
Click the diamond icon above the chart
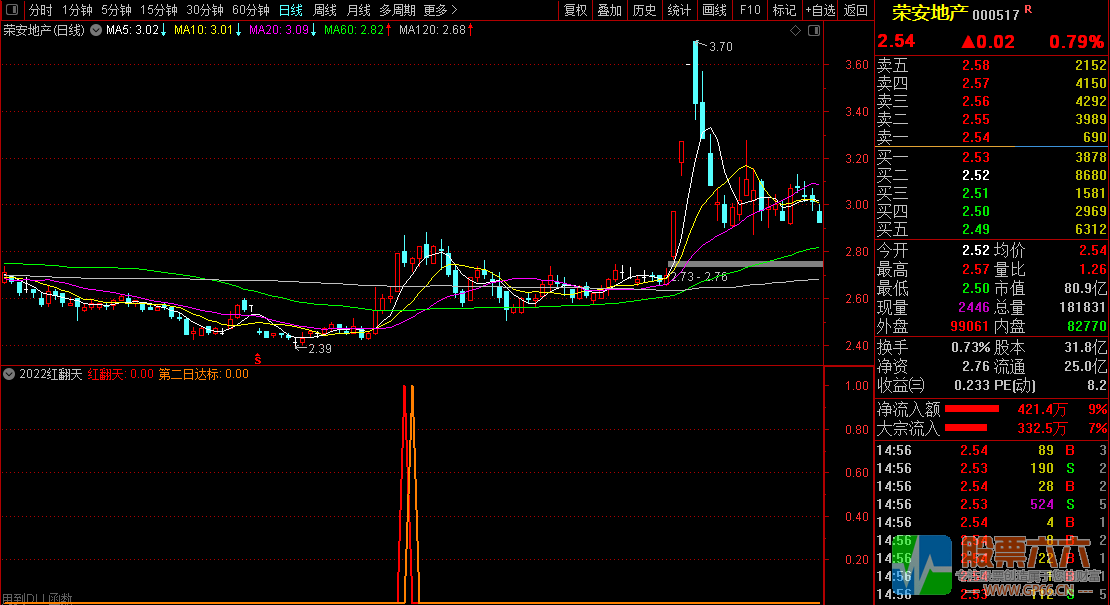(795, 31)
